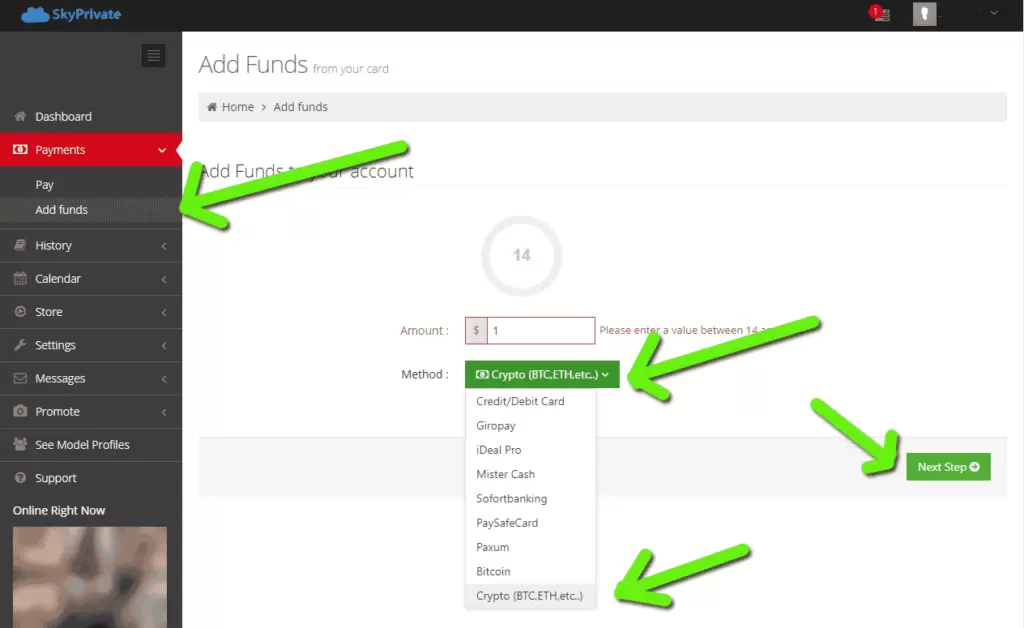Click the breadcrumb home icon
Screen dimensions: 1024x628
pos(212,107)
